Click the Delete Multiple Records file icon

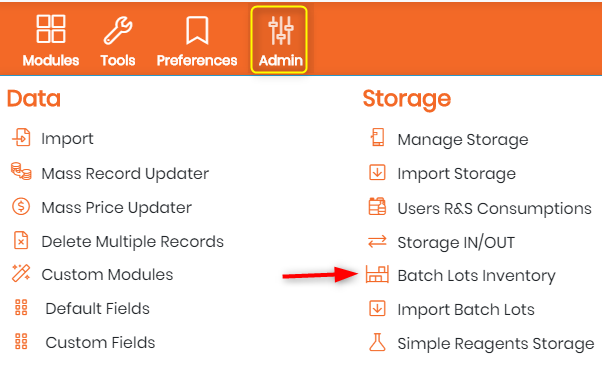(21, 240)
